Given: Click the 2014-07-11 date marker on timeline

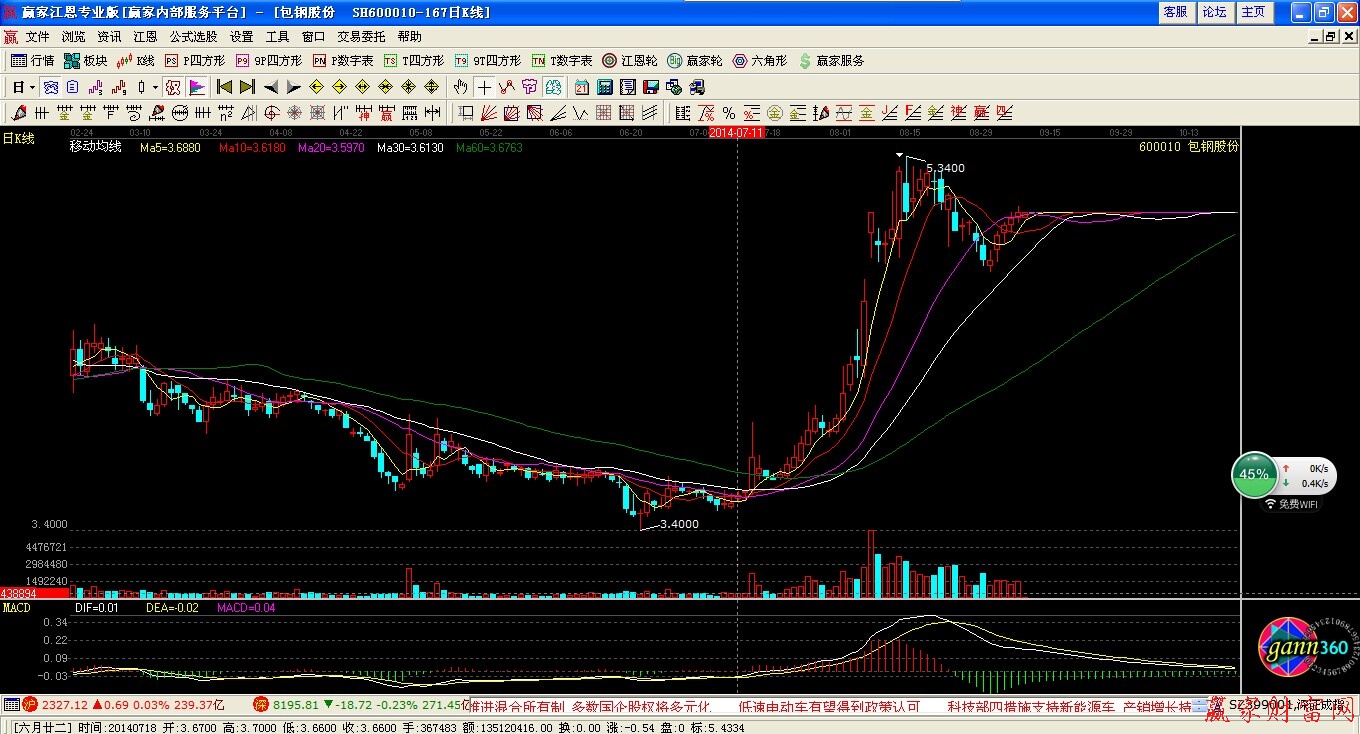Looking at the screenshot, I should (737, 132).
